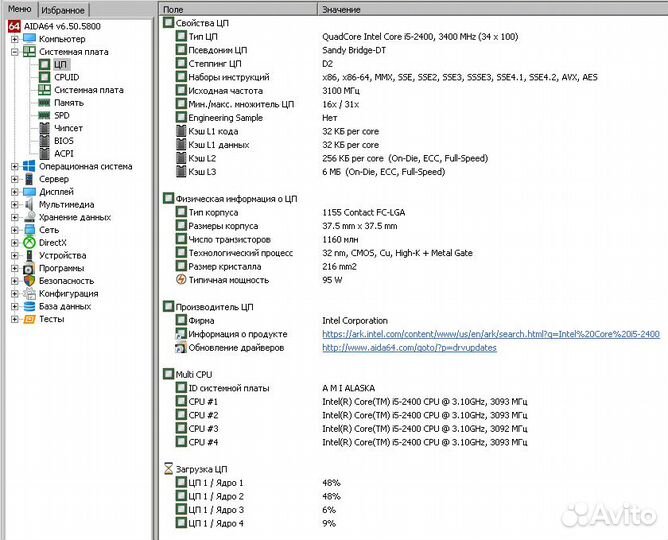Image resolution: width=668 pixels, height=540 pixels.
Task: Expand the Операционная система node
Action: (x=14, y=167)
